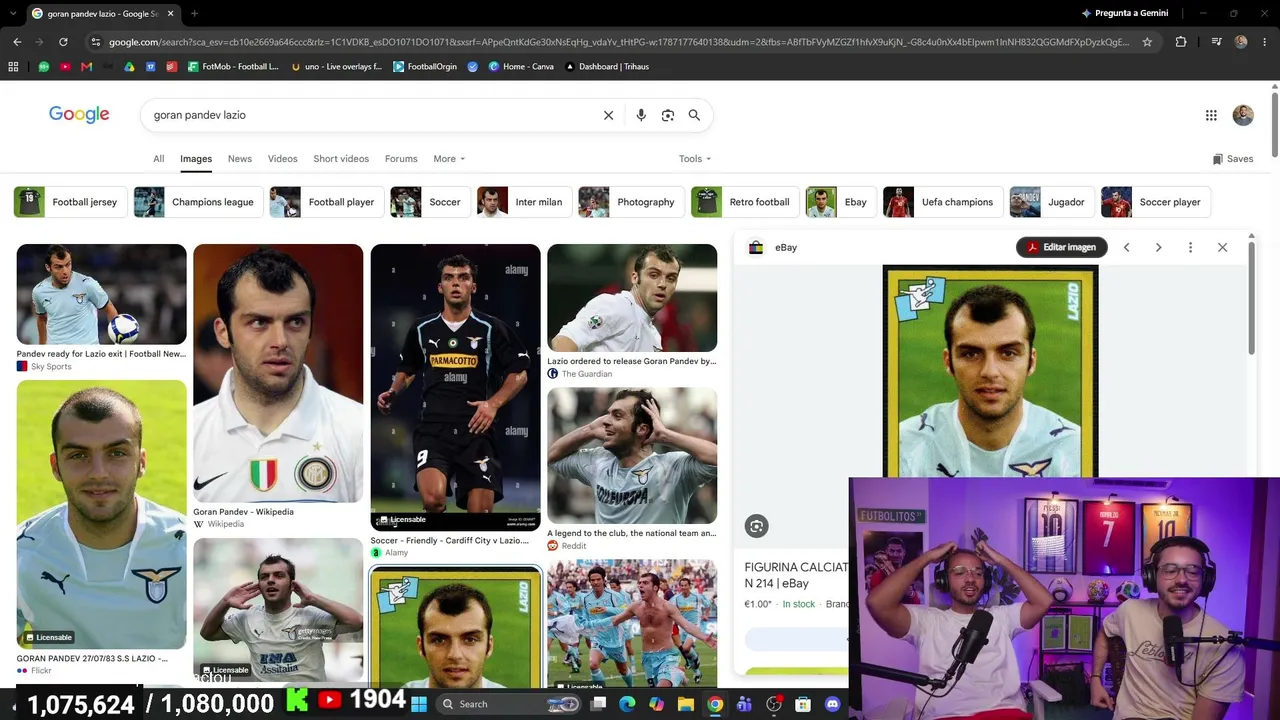1280x720 pixels.
Task: Start a voice search with the microphone
Action: click(x=641, y=115)
